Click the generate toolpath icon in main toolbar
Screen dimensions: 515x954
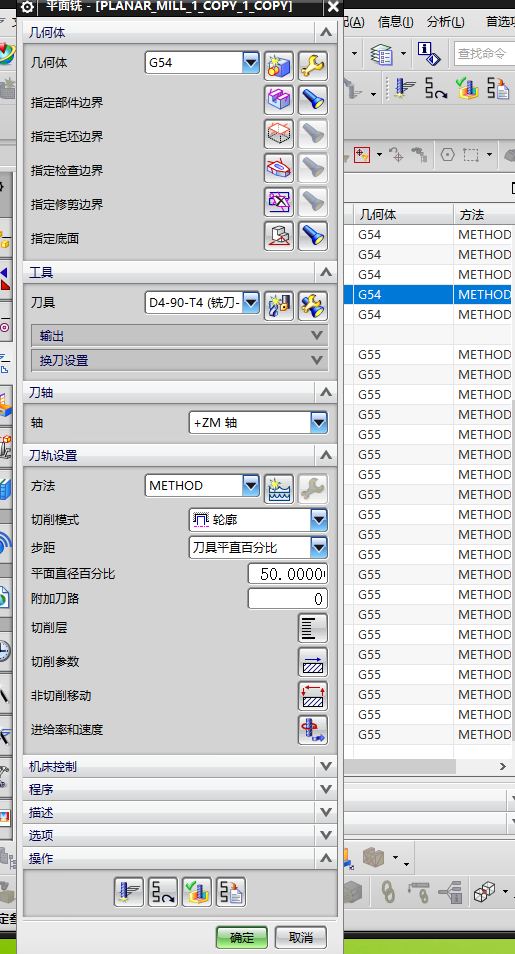click(x=403, y=89)
